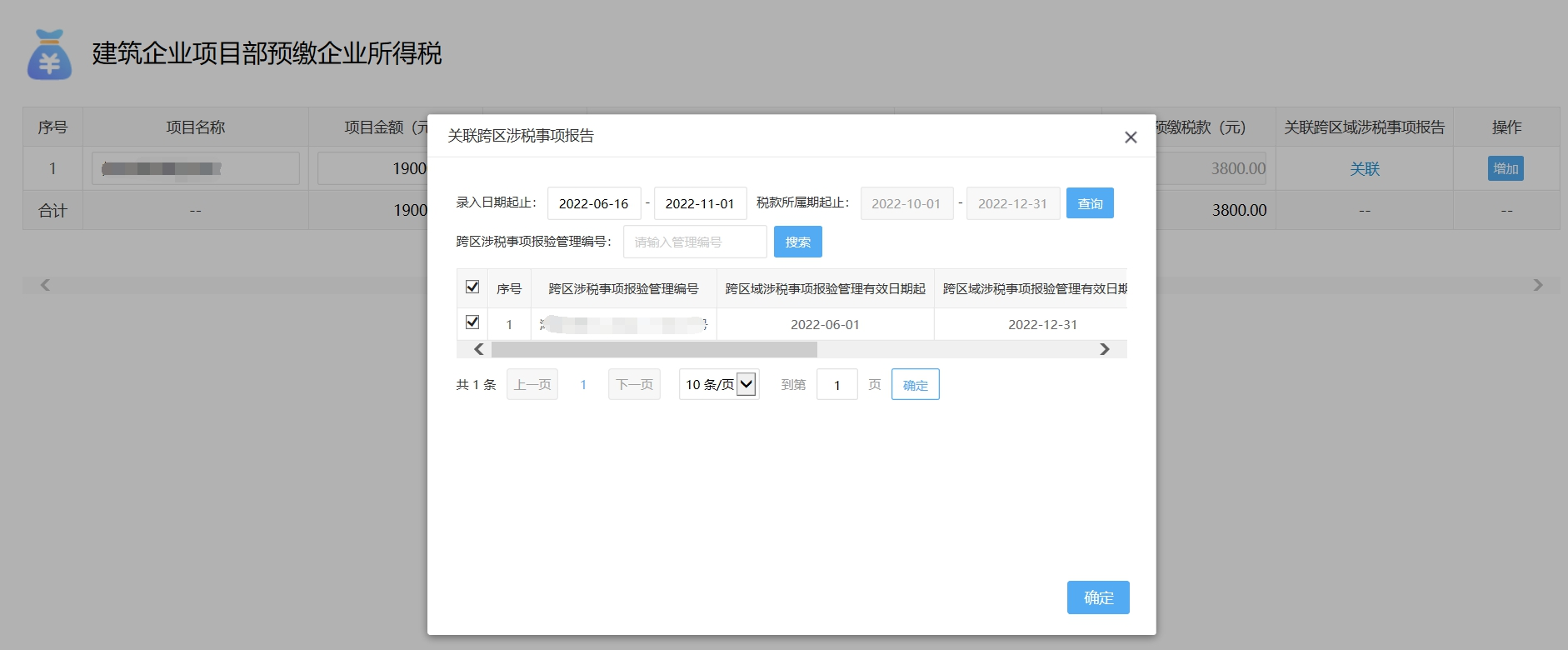
Task: Close the 关联跨区涉税事项报告 dialog
Action: click(x=1131, y=137)
